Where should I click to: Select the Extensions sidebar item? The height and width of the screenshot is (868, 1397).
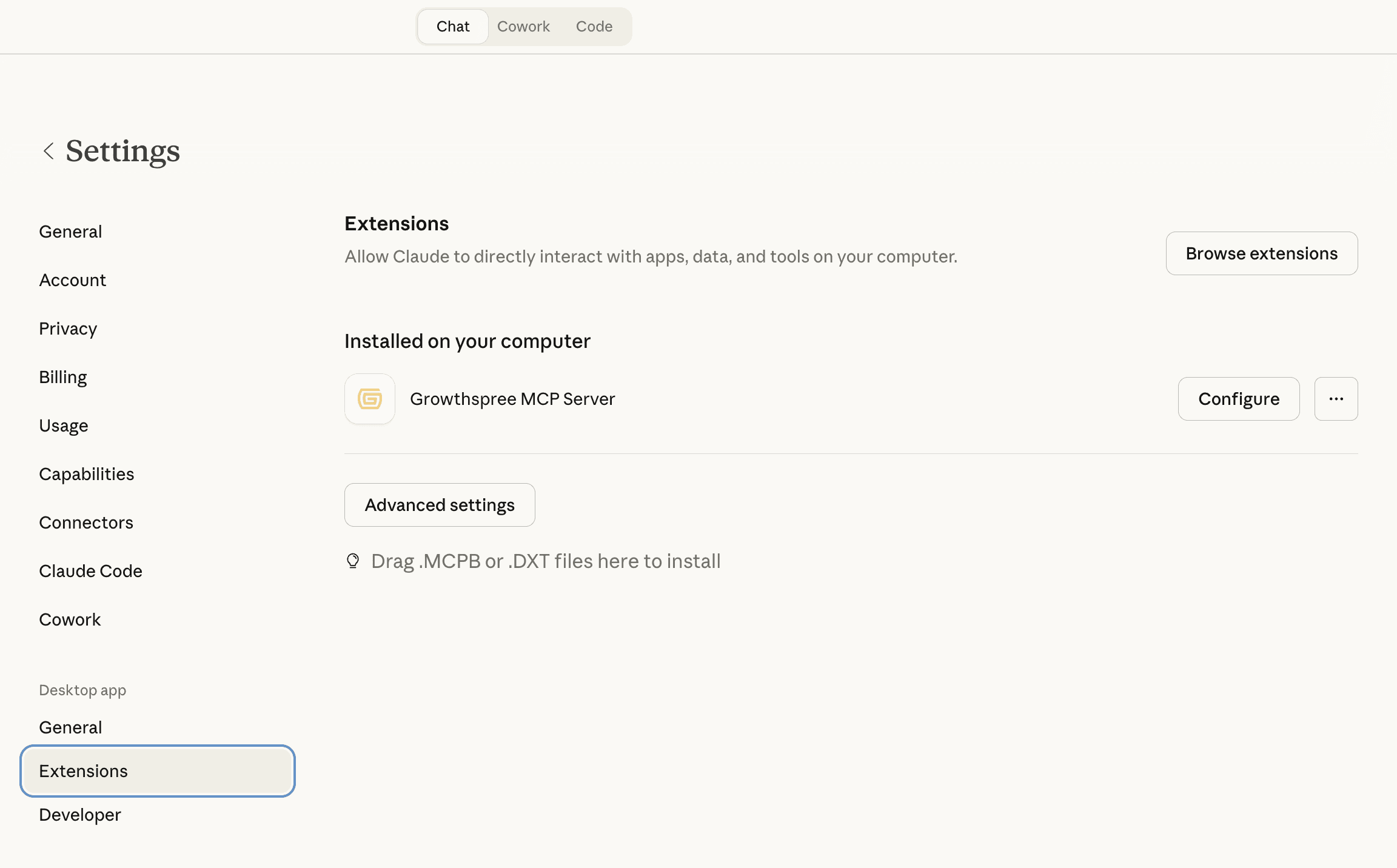pyautogui.click(x=84, y=771)
